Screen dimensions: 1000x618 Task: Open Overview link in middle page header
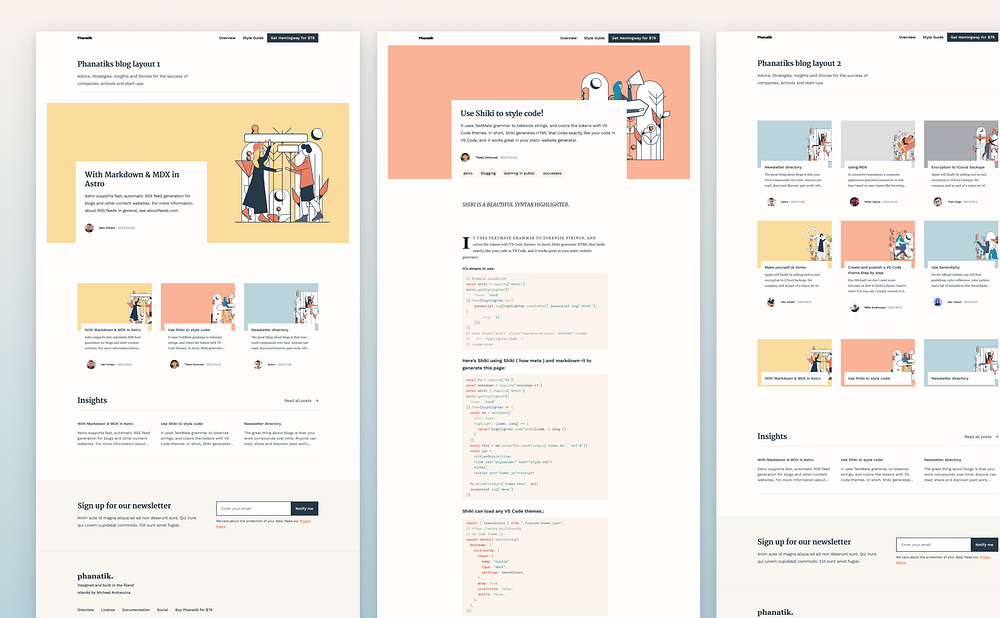[568, 38]
